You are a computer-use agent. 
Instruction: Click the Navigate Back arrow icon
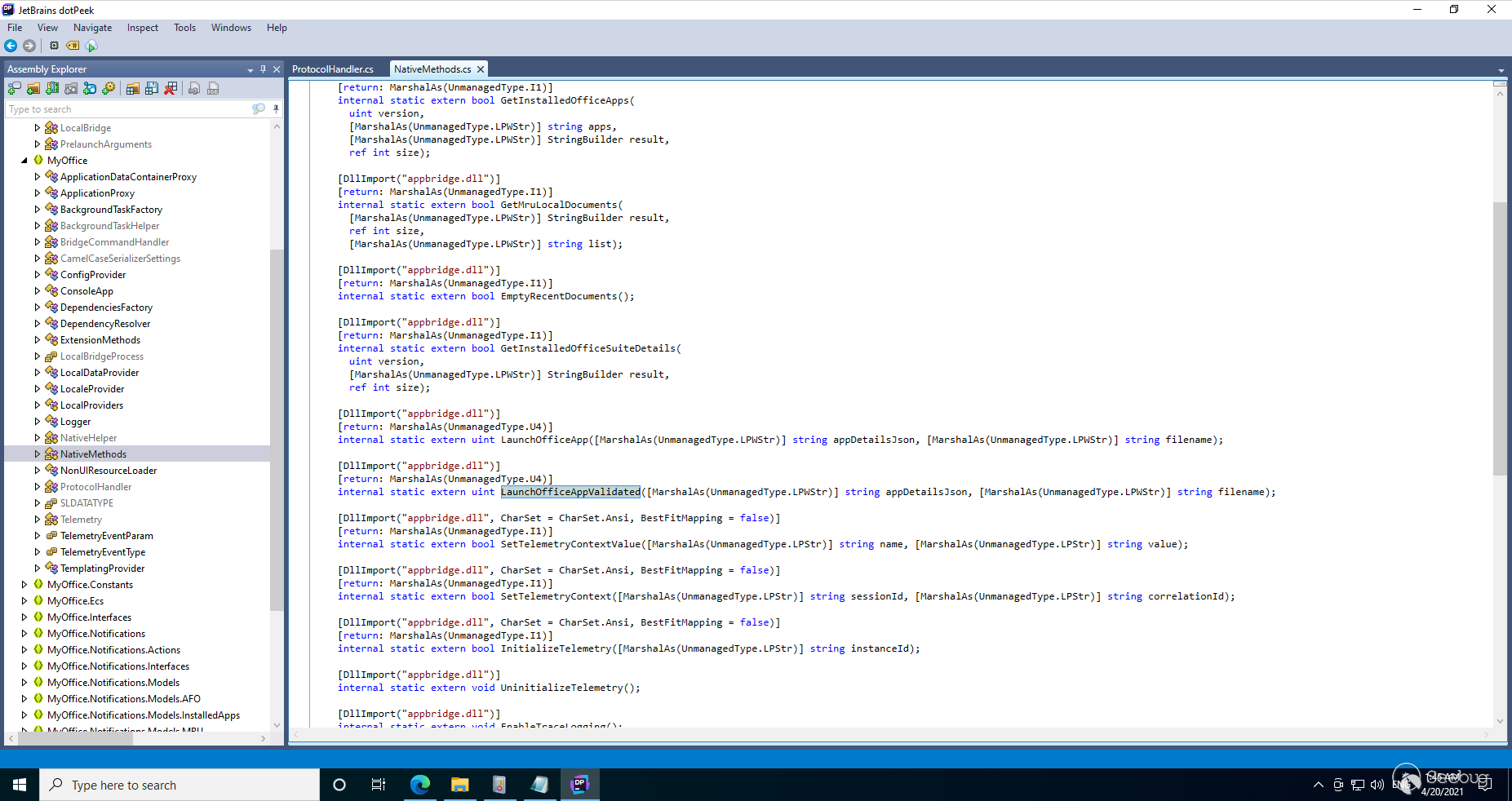[x=11, y=46]
